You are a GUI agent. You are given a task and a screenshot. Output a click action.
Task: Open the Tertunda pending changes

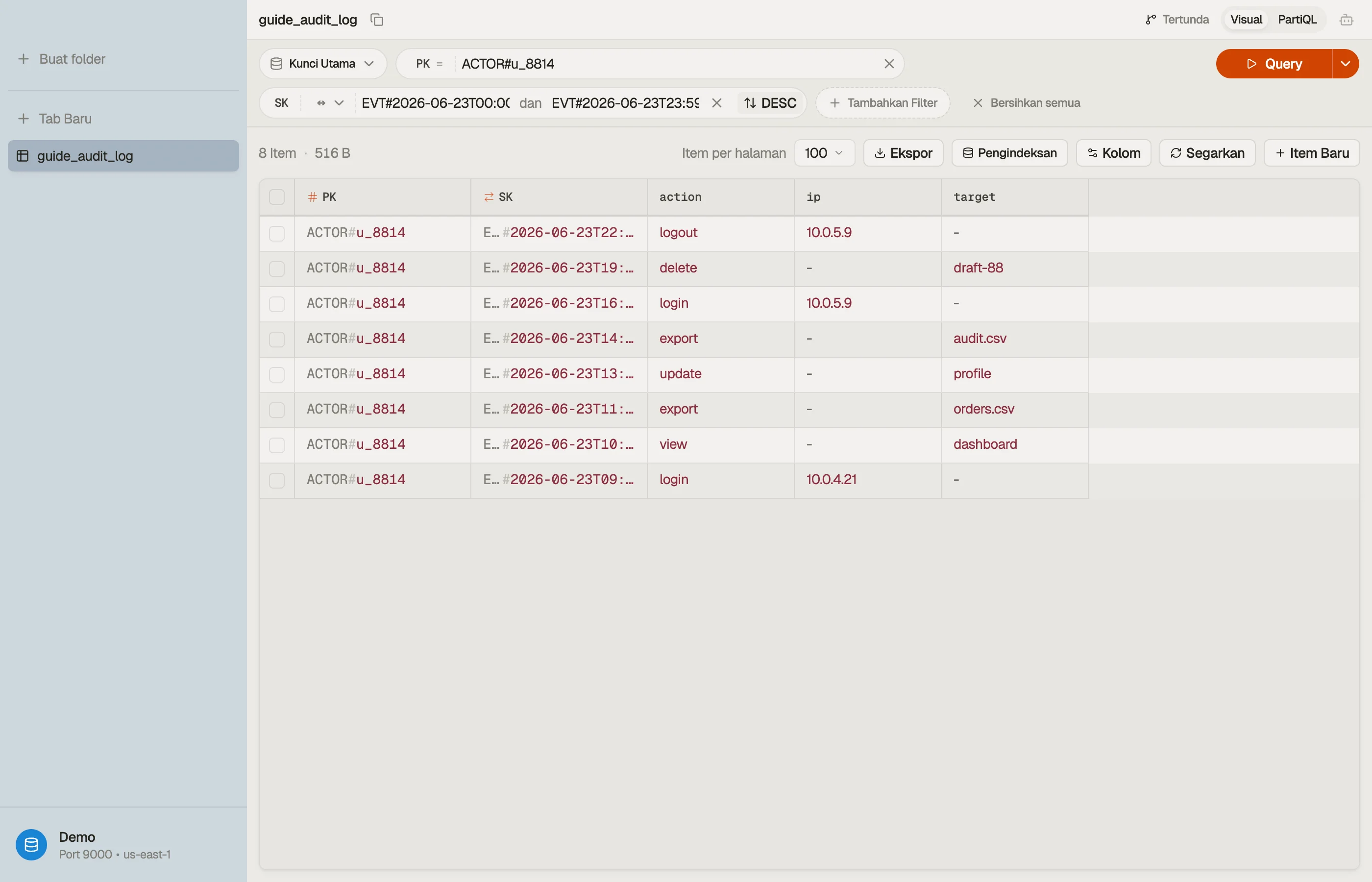click(x=1177, y=20)
